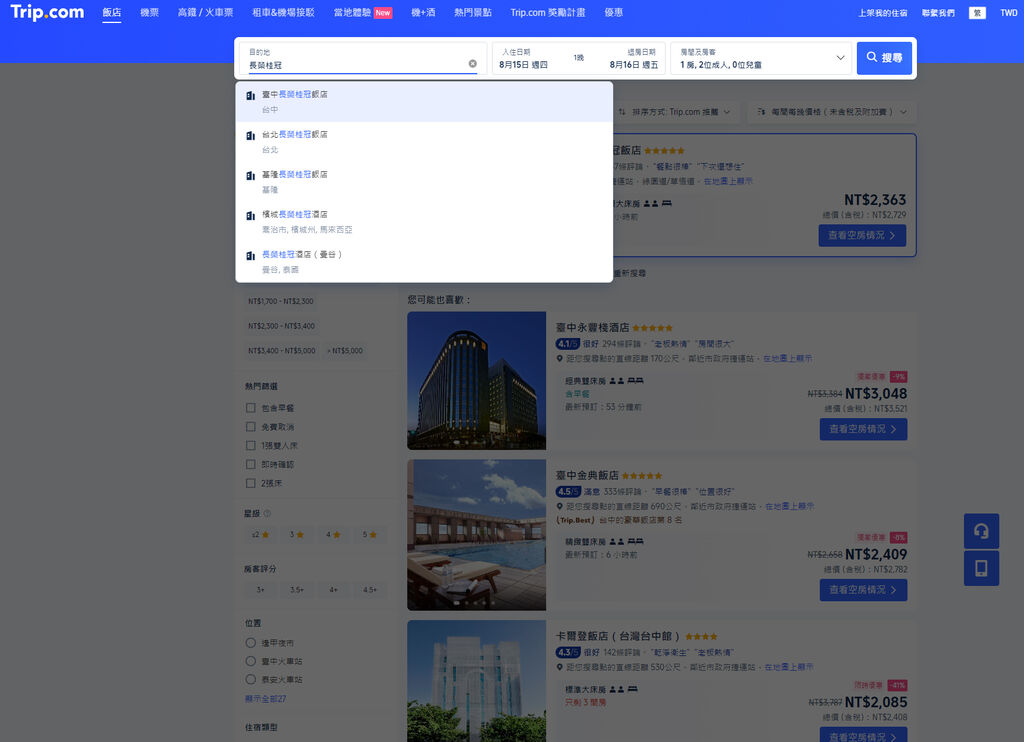
Task: Click the 目的地 destination input field
Action: (x=363, y=58)
